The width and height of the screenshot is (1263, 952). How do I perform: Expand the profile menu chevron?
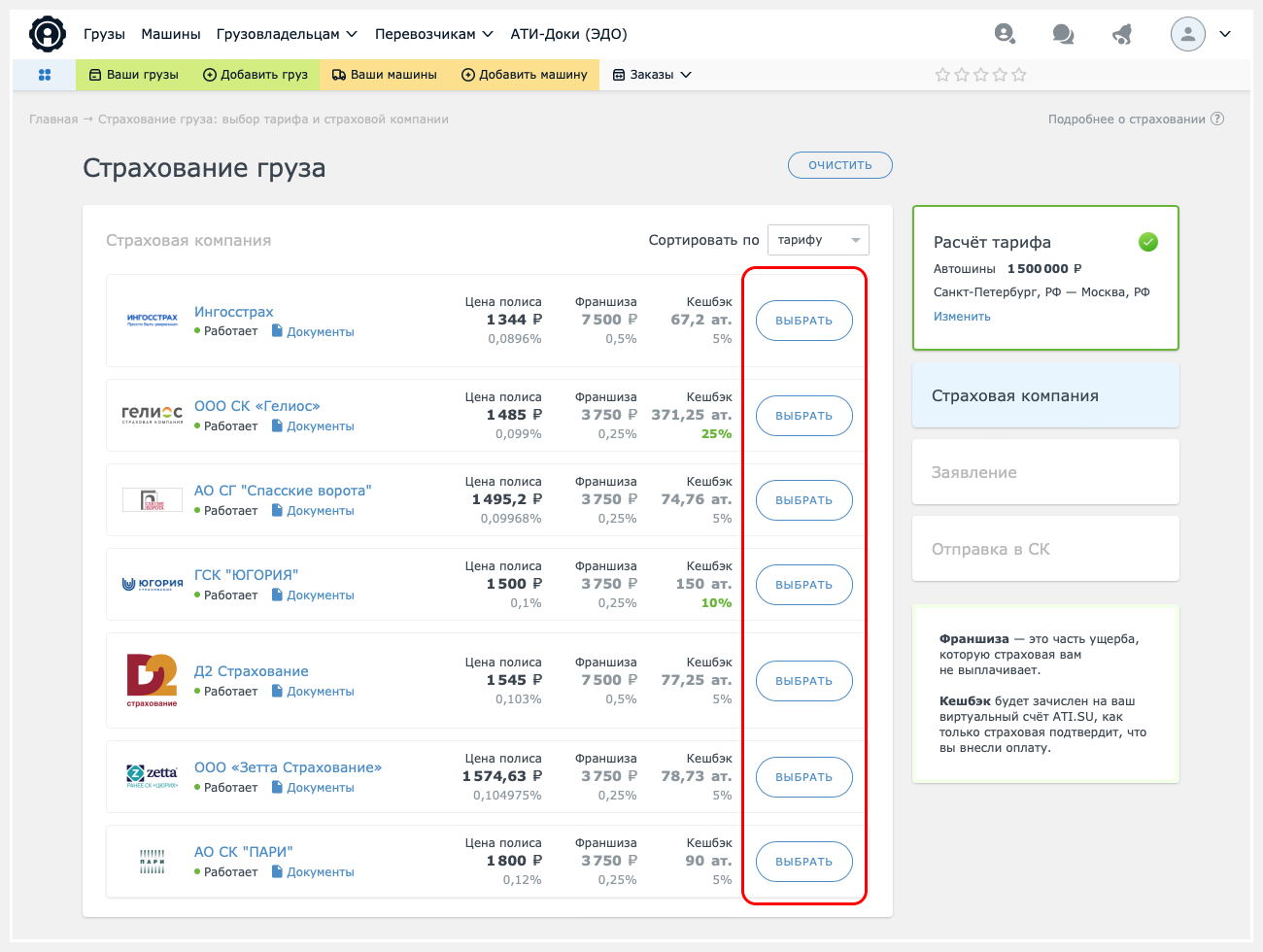[1225, 34]
